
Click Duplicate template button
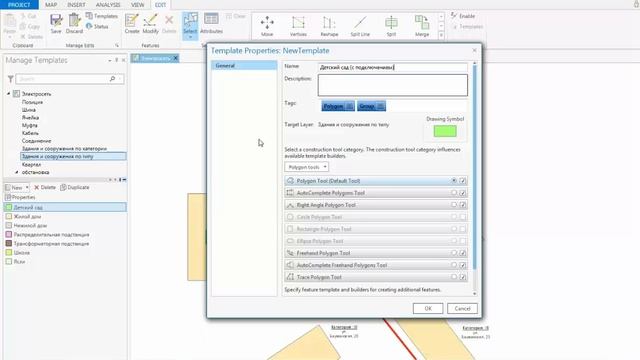pos(75,187)
